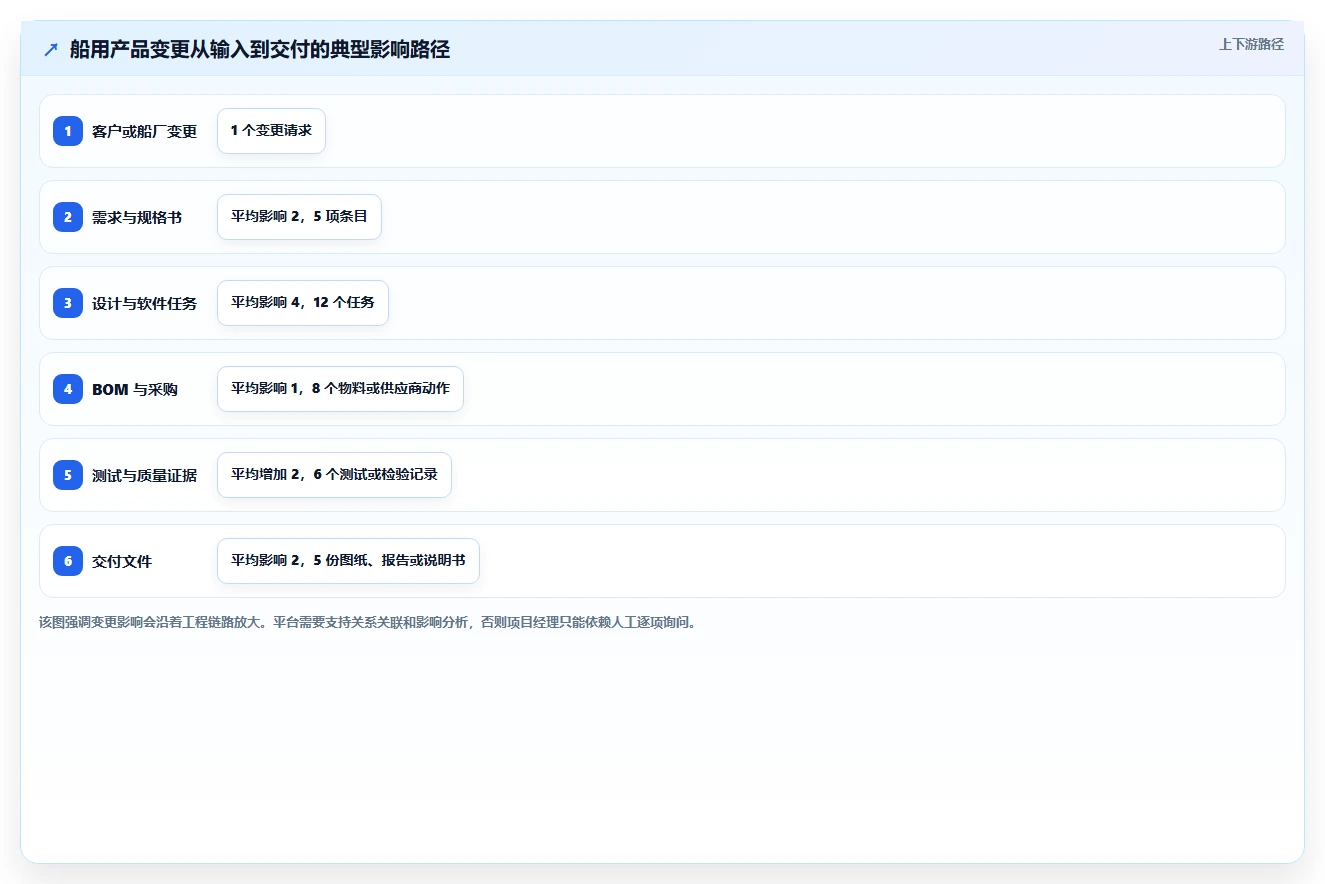Click step badge 1 for 客户或船厂变更
1325x884 pixels.
[68, 131]
